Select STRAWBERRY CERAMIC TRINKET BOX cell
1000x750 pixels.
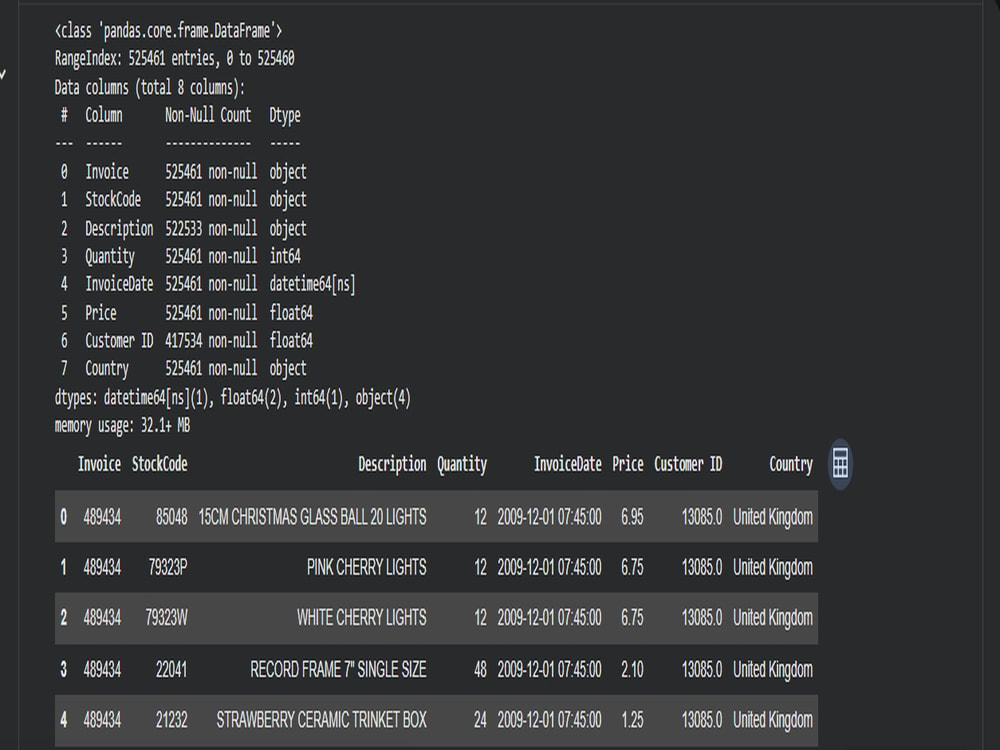pos(321,720)
